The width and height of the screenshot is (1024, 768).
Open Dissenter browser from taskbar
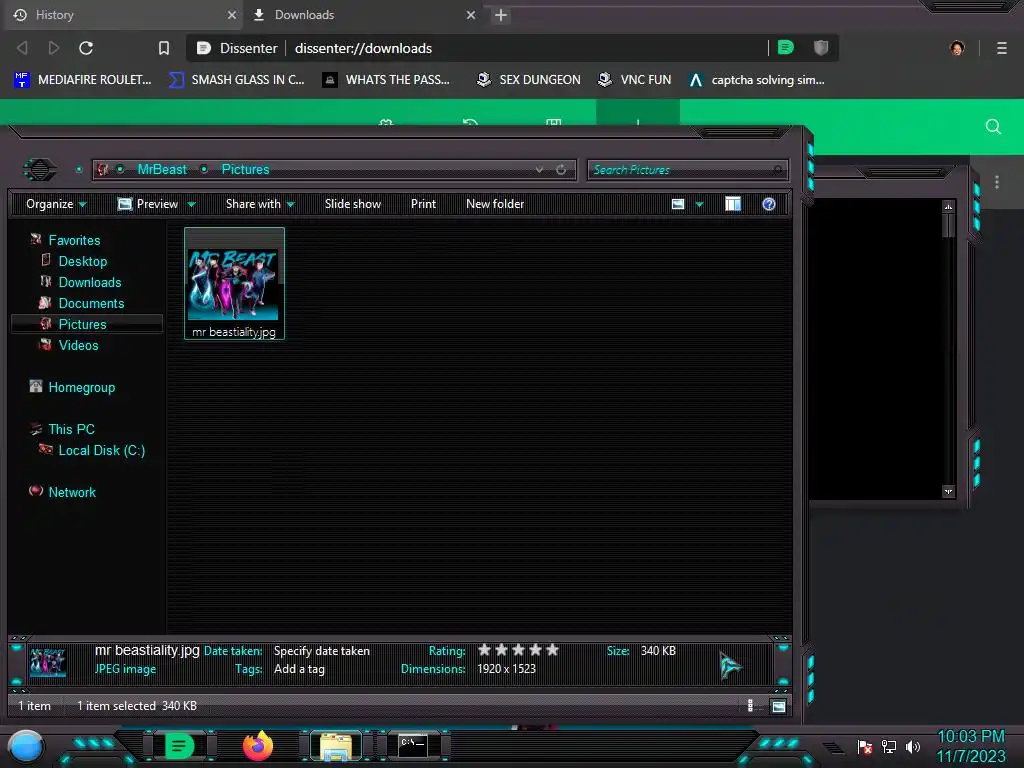point(179,746)
